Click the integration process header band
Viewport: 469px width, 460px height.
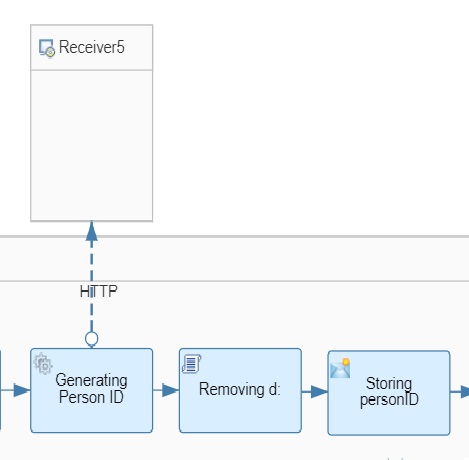click(234, 259)
